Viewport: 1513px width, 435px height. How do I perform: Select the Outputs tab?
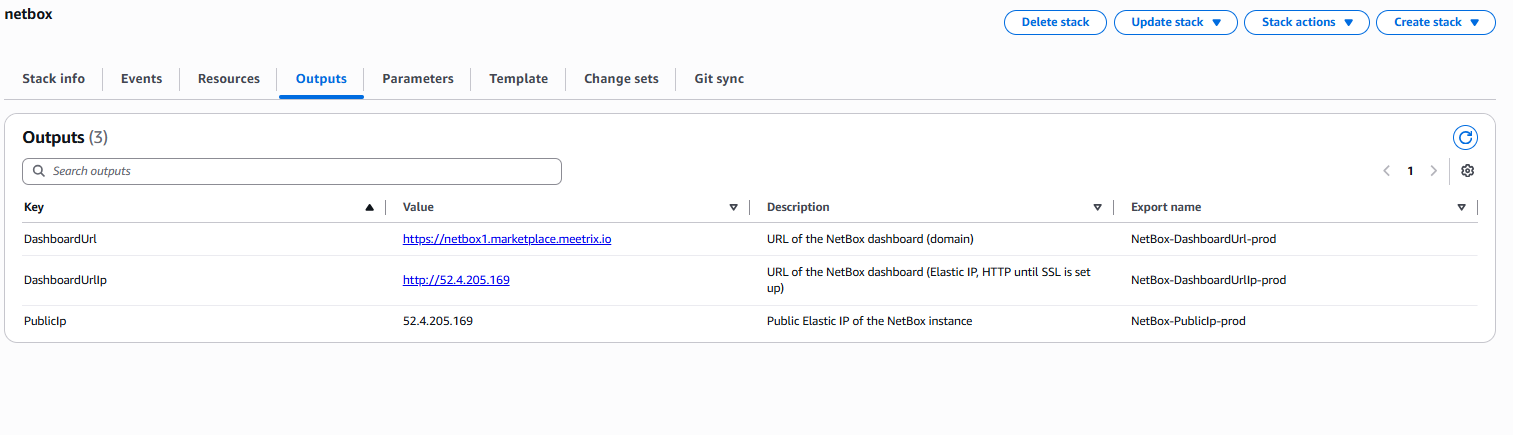click(x=321, y=79)
